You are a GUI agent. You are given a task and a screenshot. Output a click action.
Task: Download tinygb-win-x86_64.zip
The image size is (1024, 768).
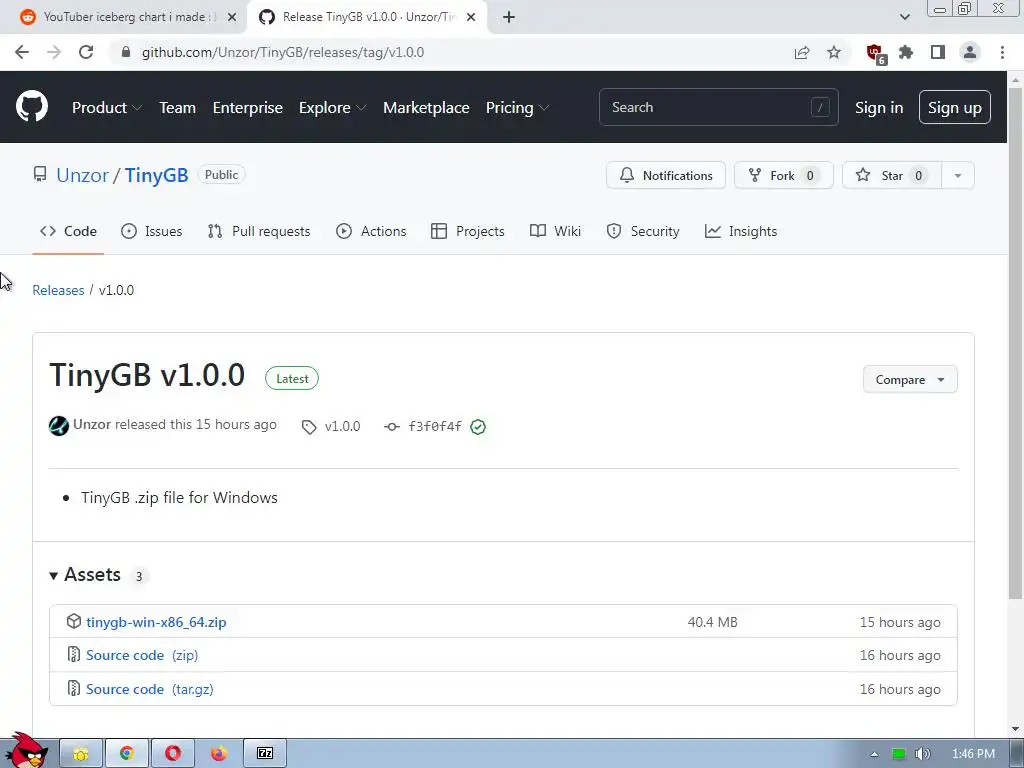point(156,622)
